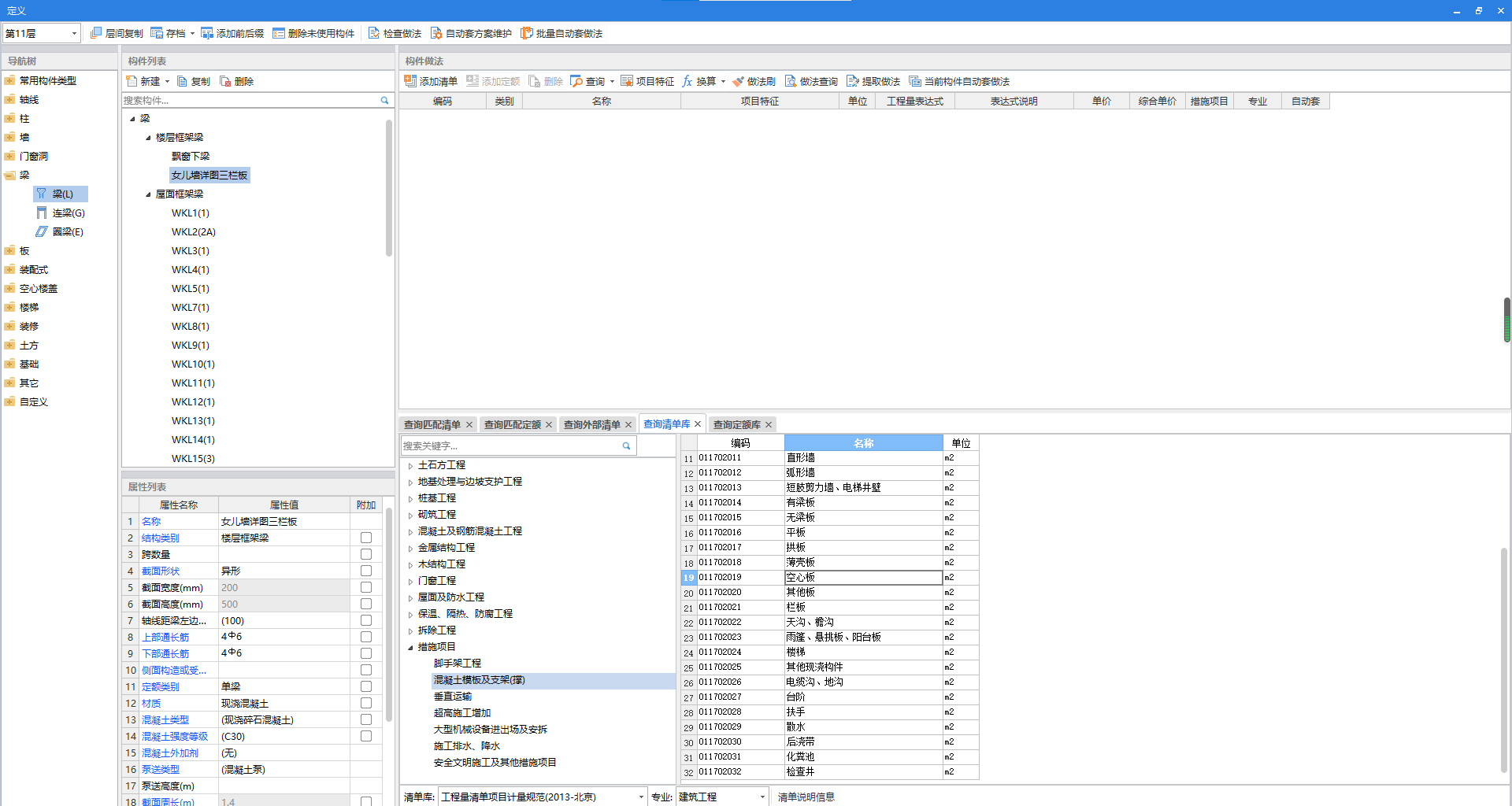The height and width of the screenshot is (806, 1512).
Task: Click the 删除 icon in 构件列表
Action: tap(225, 81)
